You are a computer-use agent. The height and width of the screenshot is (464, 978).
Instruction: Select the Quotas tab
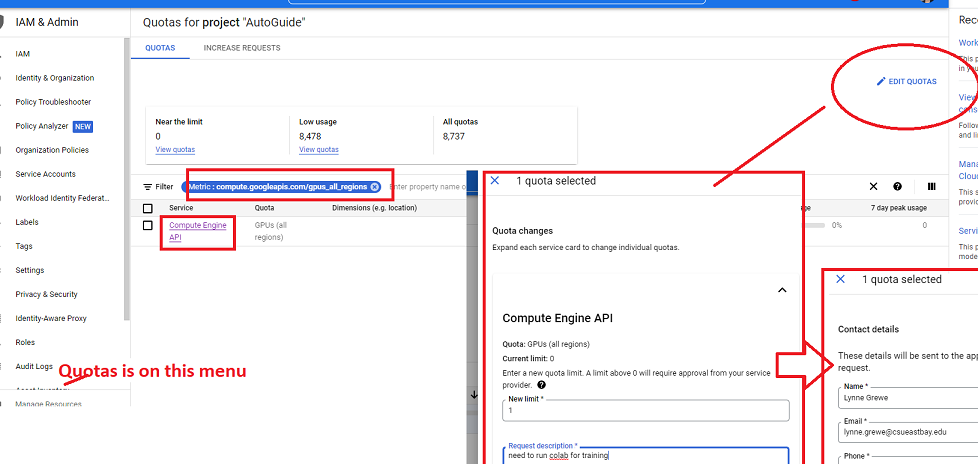click(160, 47)
